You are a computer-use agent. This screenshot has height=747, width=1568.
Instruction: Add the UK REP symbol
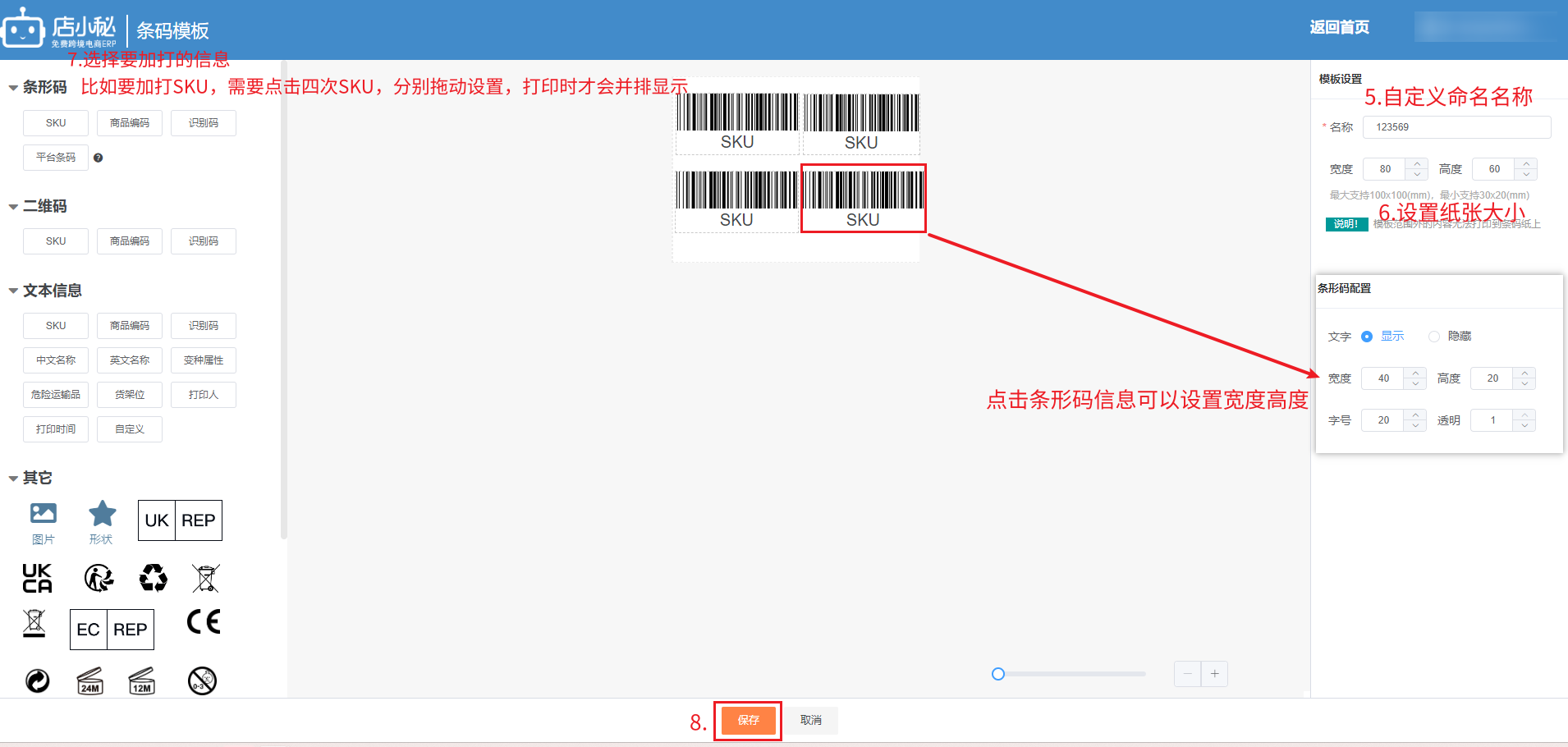pos(180,520)
